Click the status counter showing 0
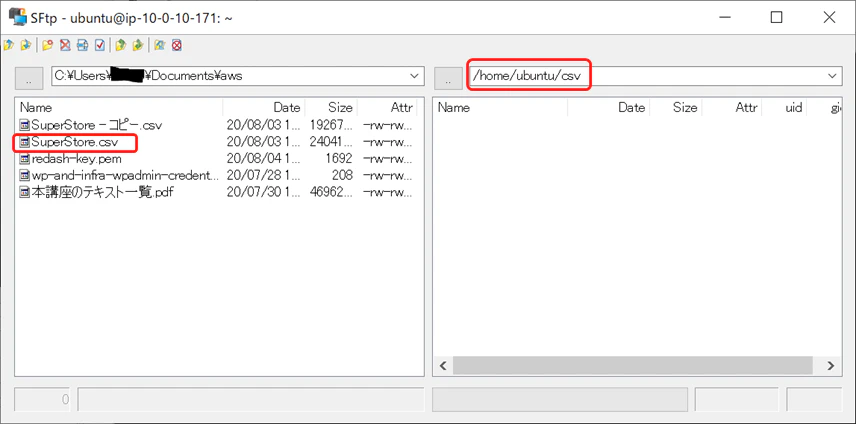 (44, 399)
